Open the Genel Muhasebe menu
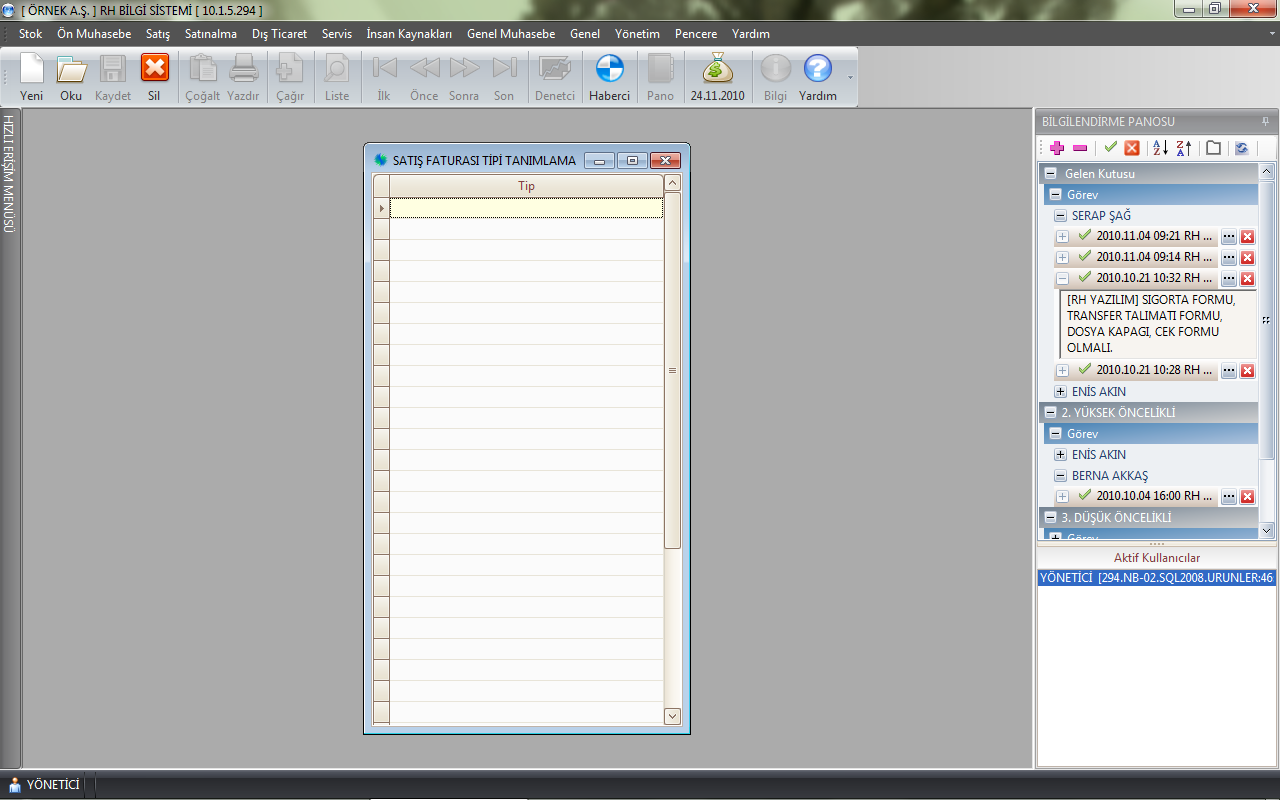Viewport: 1280px width, 800px height. (510, 34)
